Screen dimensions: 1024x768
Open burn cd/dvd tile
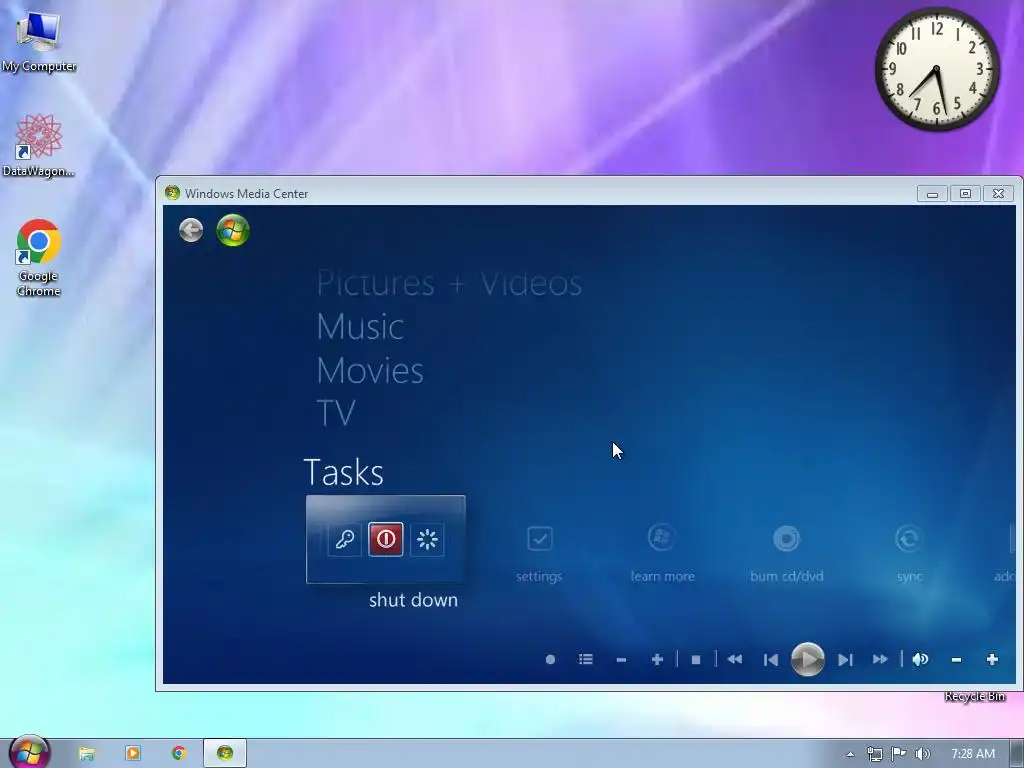786,554
